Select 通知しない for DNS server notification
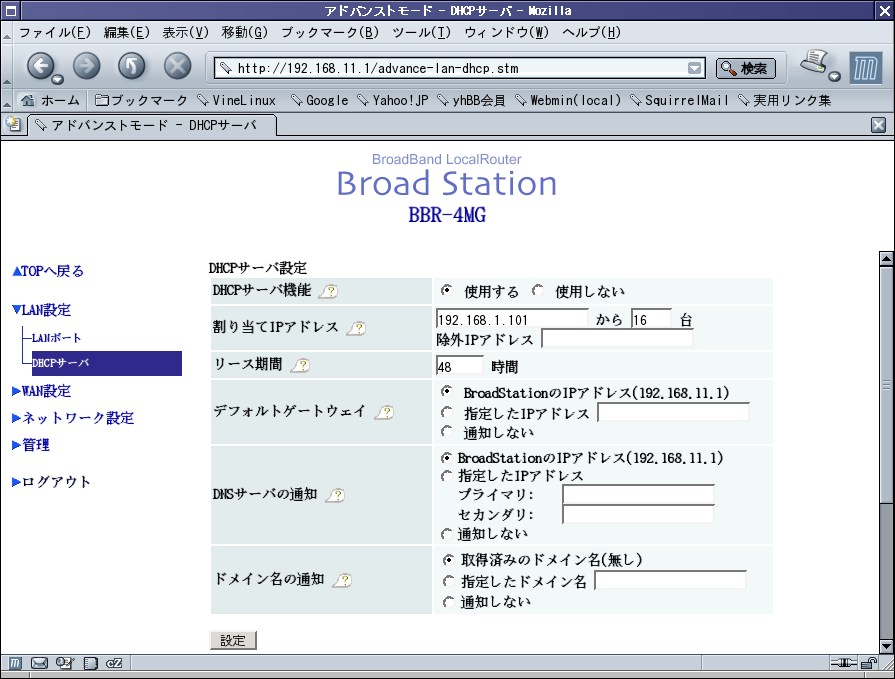Screen dimensions: 895x679 point(446,534)
